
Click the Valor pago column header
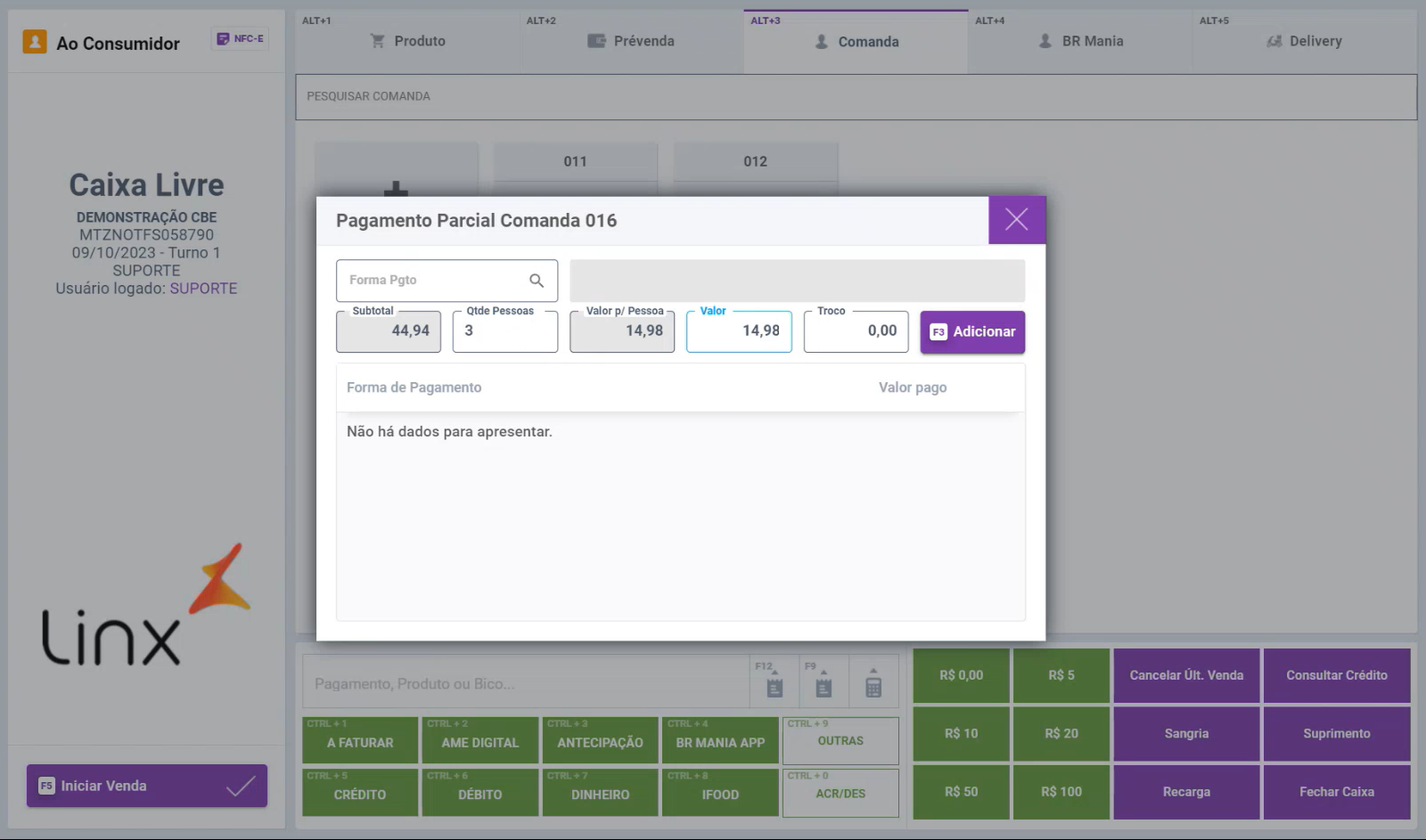tap(913, 387)
